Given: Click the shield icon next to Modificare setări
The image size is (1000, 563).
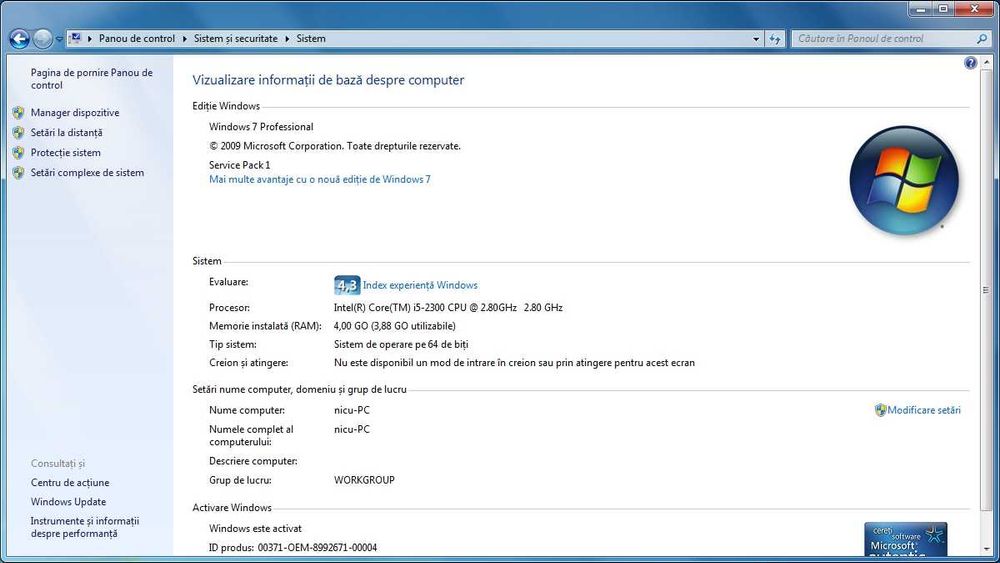Looking at the screenshot, I should 880,410.
